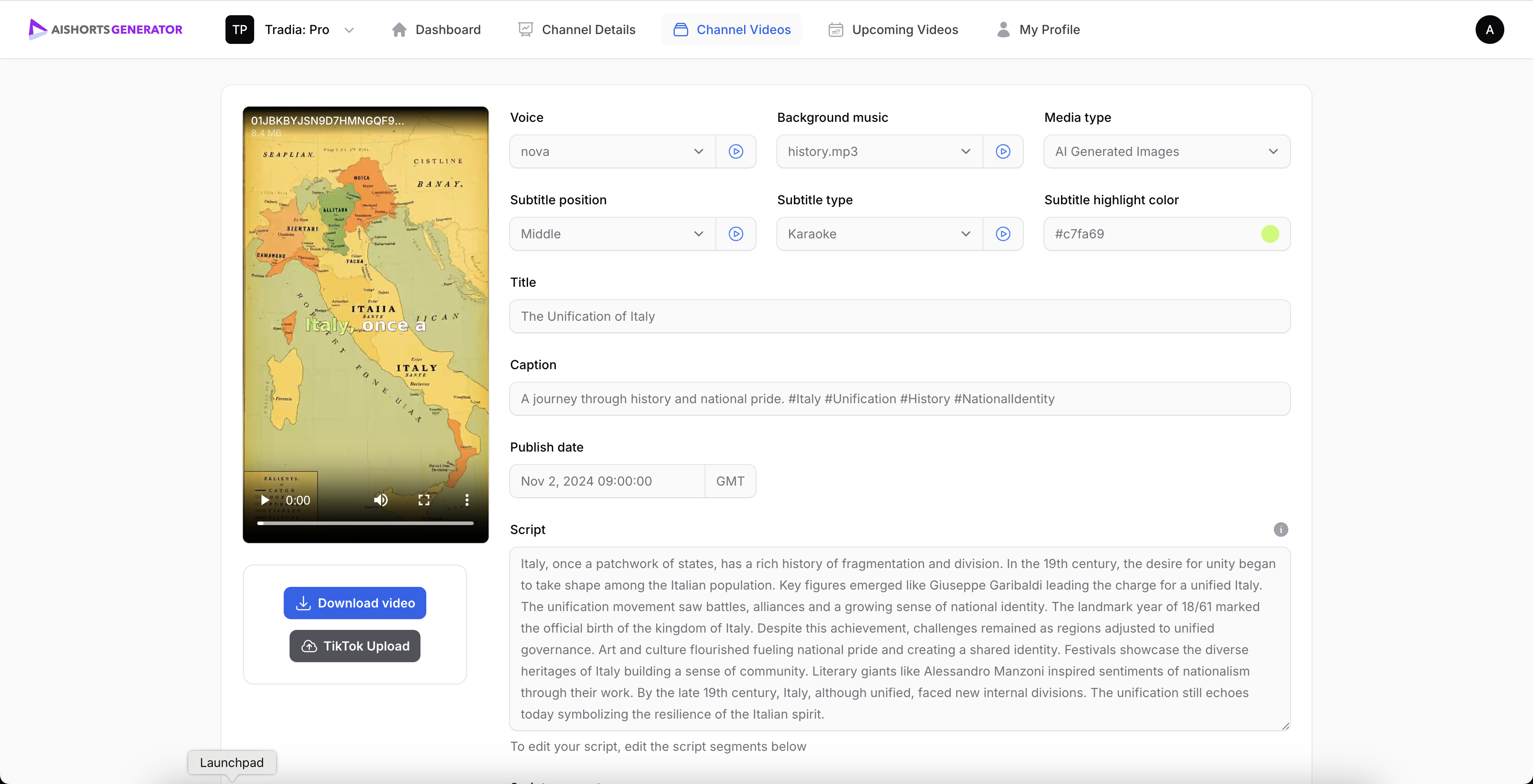Preview the Middle subtitle position

point(736,234)
